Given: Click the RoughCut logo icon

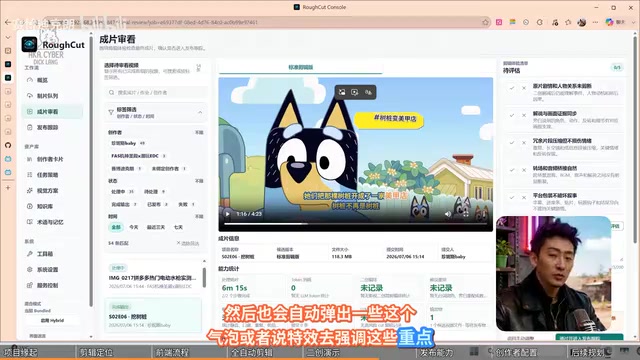Looking at the screenshot, I should point(29,44).
